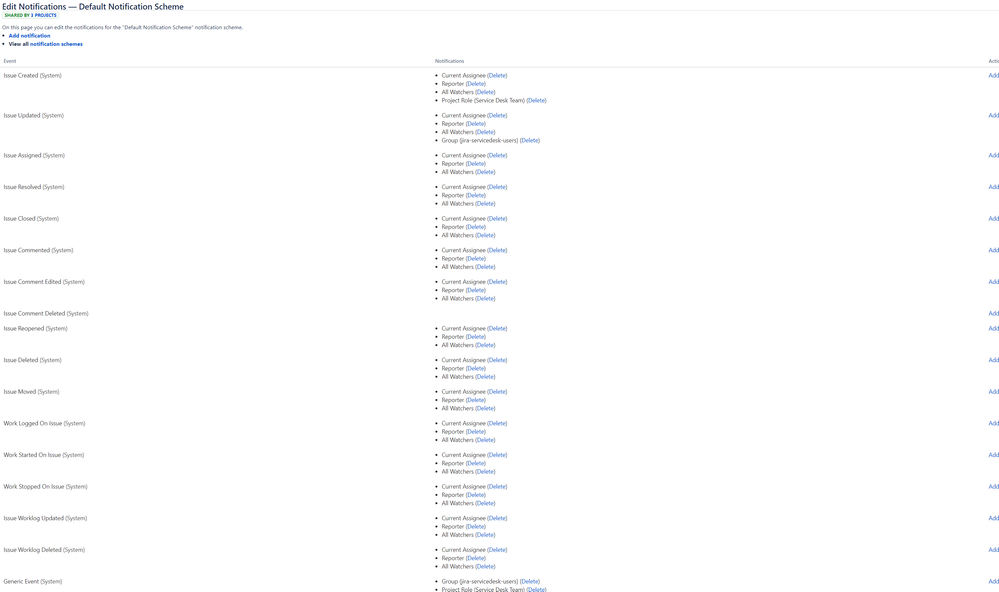Delete jira-servicedesk-users group from Issue Updated
The width and height of the screenshot is (999, 592).
(x=529, y=140)
